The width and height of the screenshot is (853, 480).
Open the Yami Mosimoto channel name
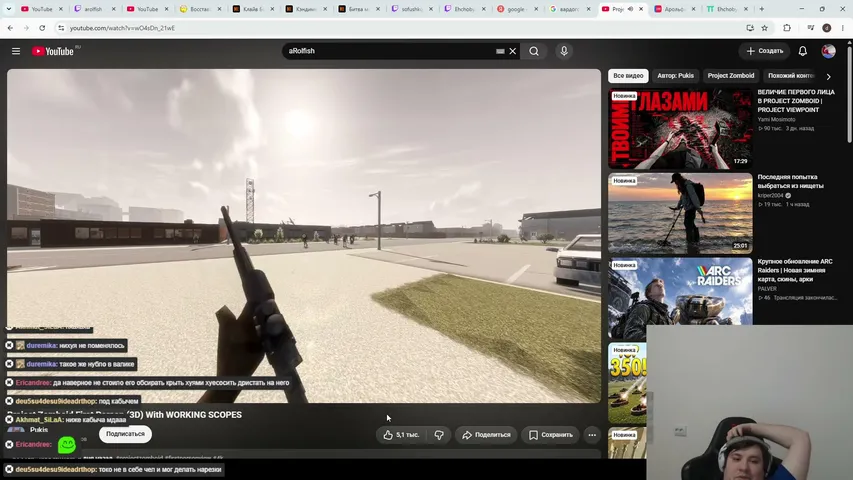pyautogui.click(x=776, y=119)
